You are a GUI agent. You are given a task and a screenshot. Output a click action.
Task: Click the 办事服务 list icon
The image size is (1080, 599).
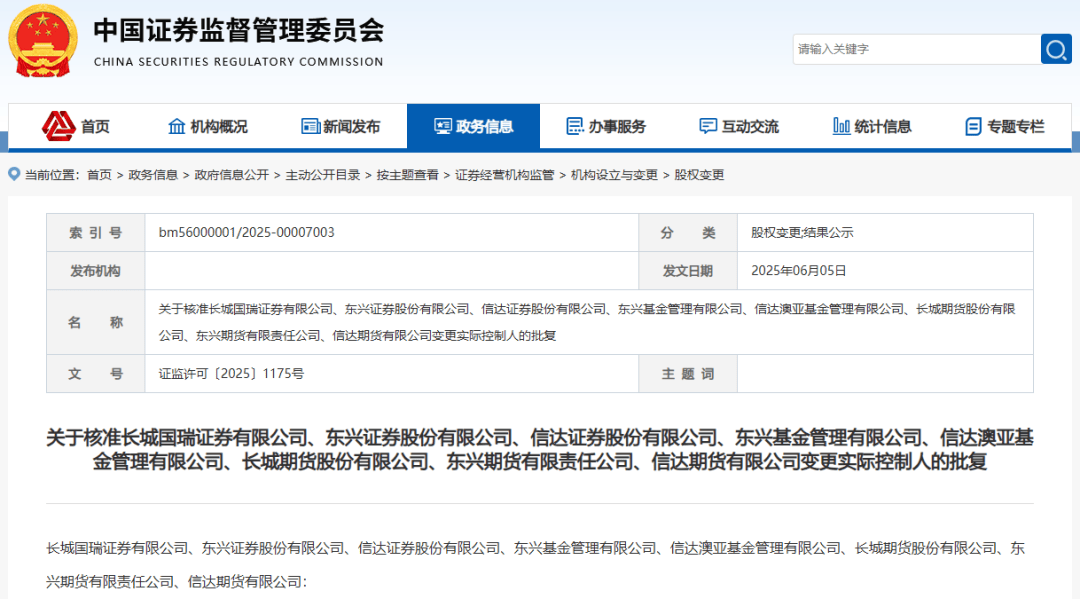(575, 126)
